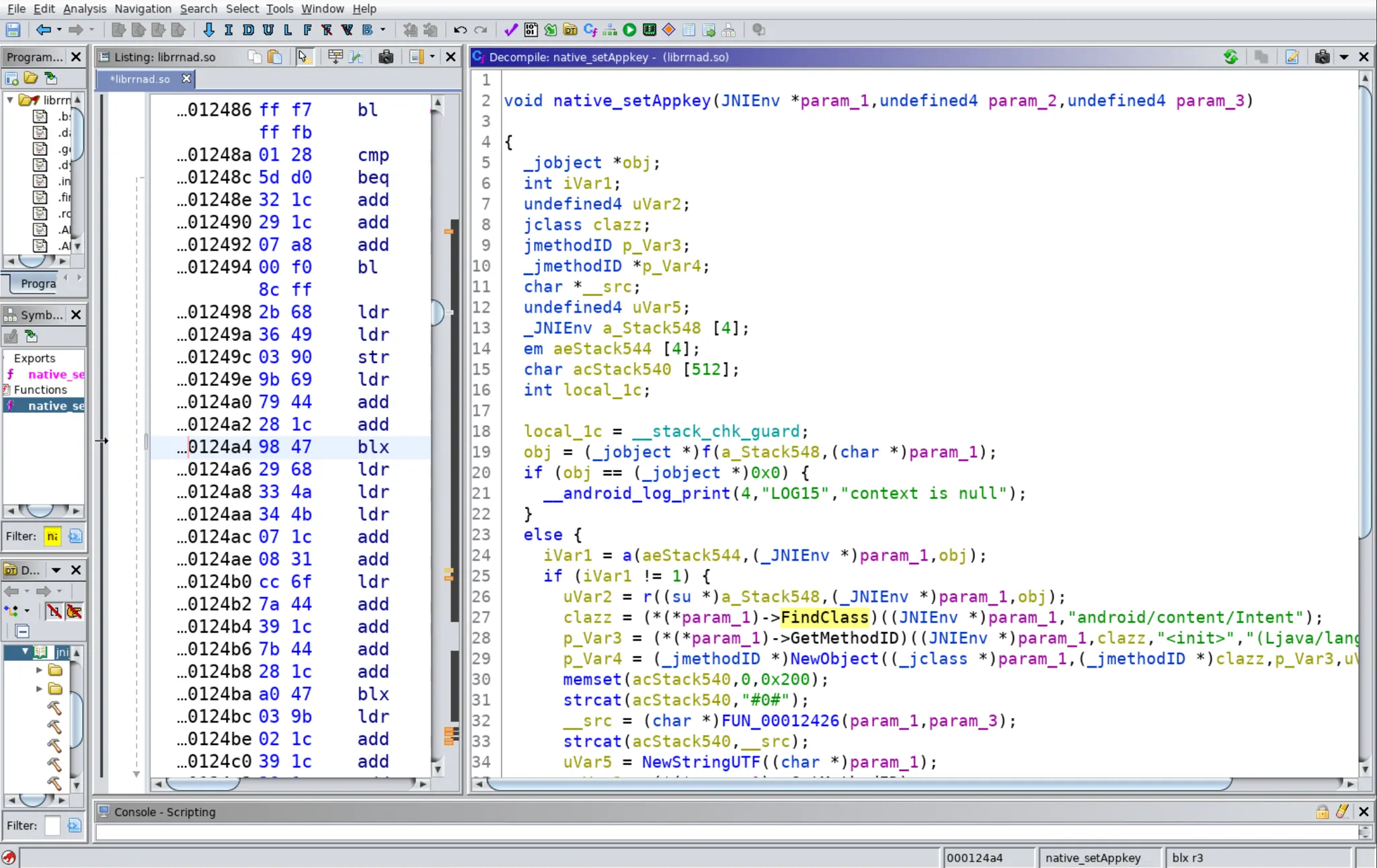Viewport: 1377px width, 868px height.
Task: Toggle array filter in Data Type Manager
Action: pyautogui.click(x=54, y=611)
